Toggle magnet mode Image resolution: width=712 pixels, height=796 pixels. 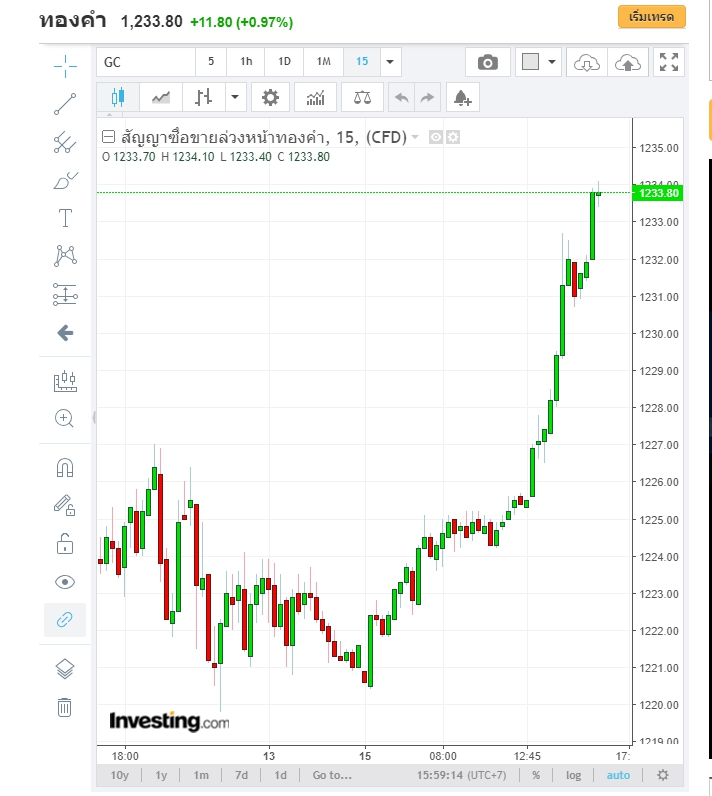pos(65,468)
